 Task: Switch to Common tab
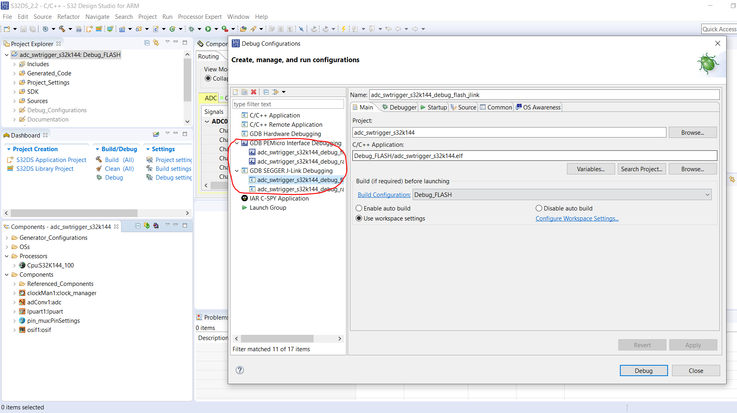(496, 107)
